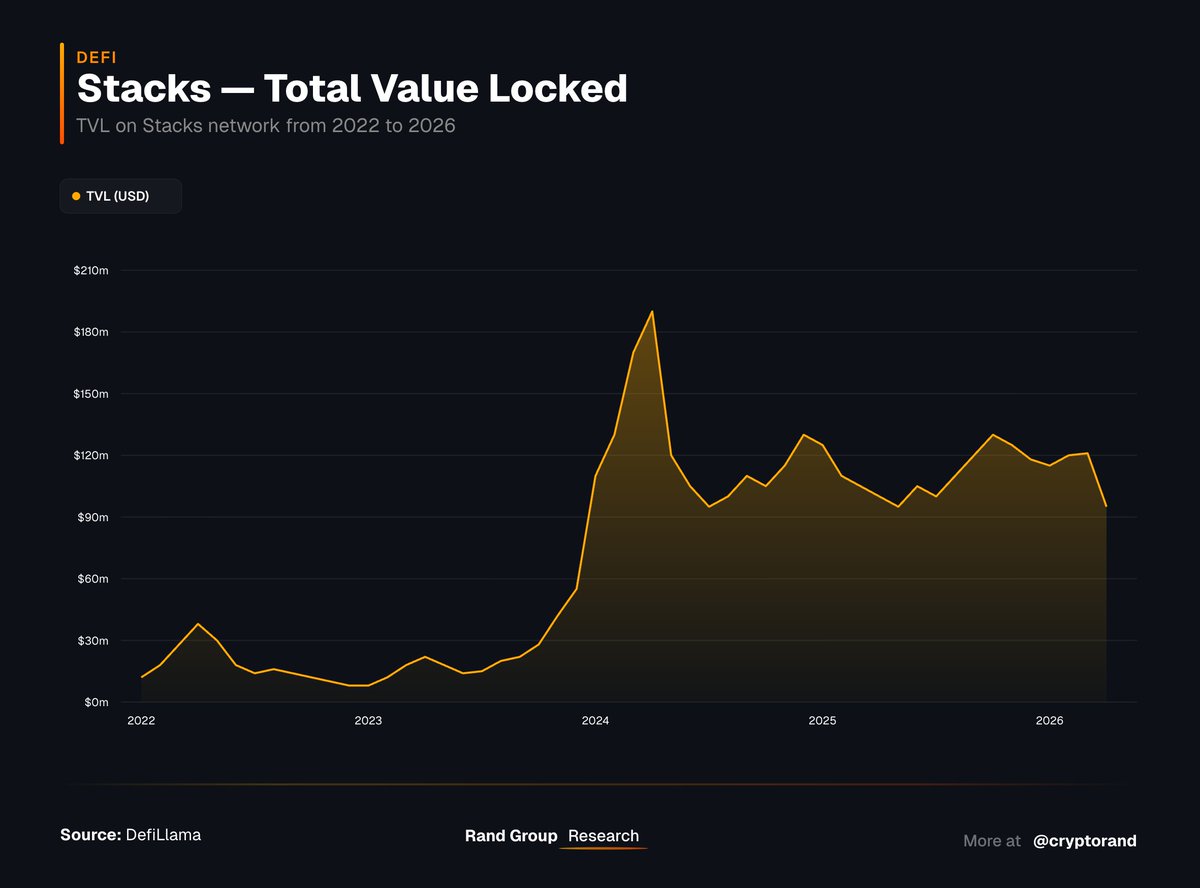Select the 2022 x-axis label
This screenshot has width=1200, height=888.
[x=141, y=721]
